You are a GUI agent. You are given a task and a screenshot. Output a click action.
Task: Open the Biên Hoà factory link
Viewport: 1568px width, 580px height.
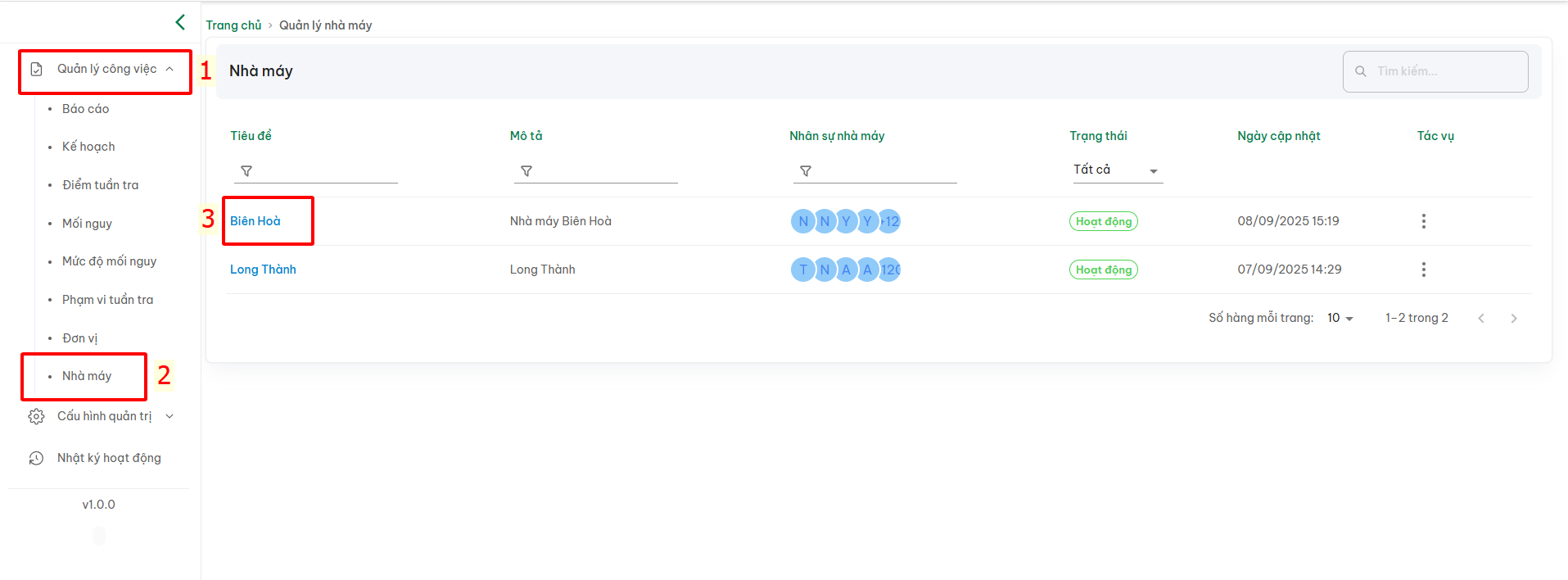tap(255, 221)
